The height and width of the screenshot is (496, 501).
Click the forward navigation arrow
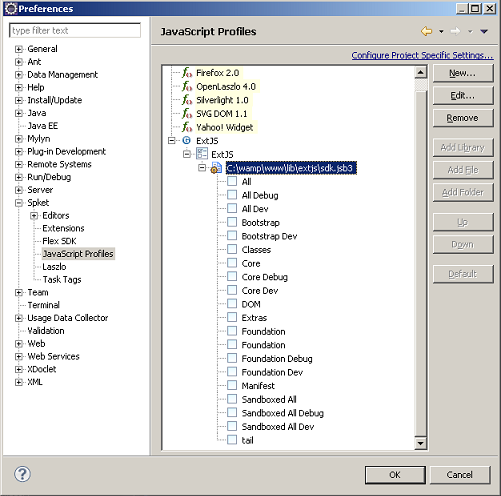tap(455, 31)
